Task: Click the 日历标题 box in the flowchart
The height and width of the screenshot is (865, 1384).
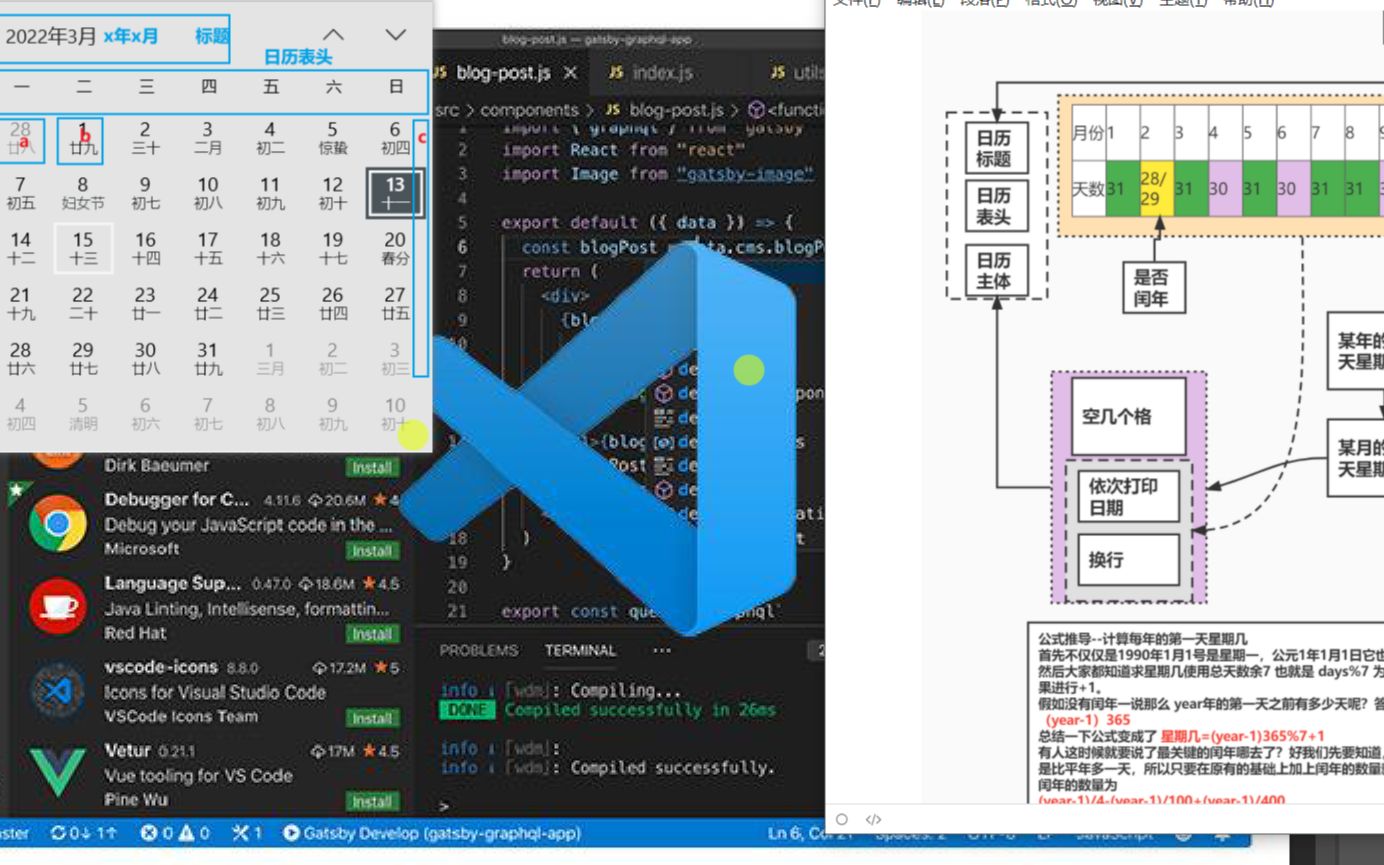Action: [x=994, y=147]
